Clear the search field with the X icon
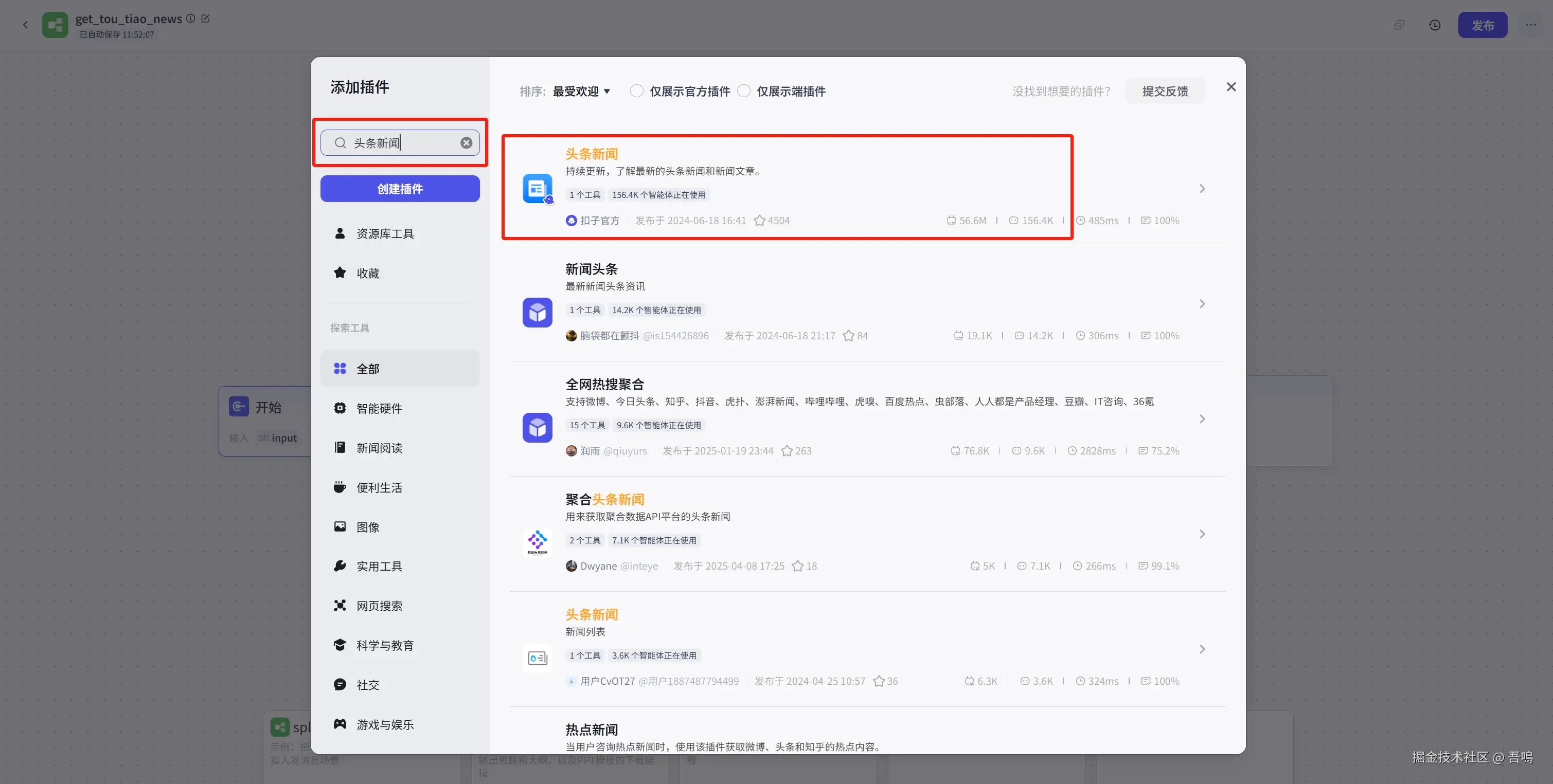1553x784 pixels. [x=466, y=143]
